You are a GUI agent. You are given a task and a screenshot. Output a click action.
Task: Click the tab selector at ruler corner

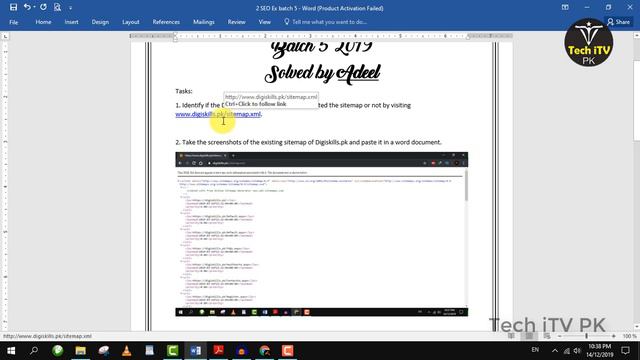(5, 36)
